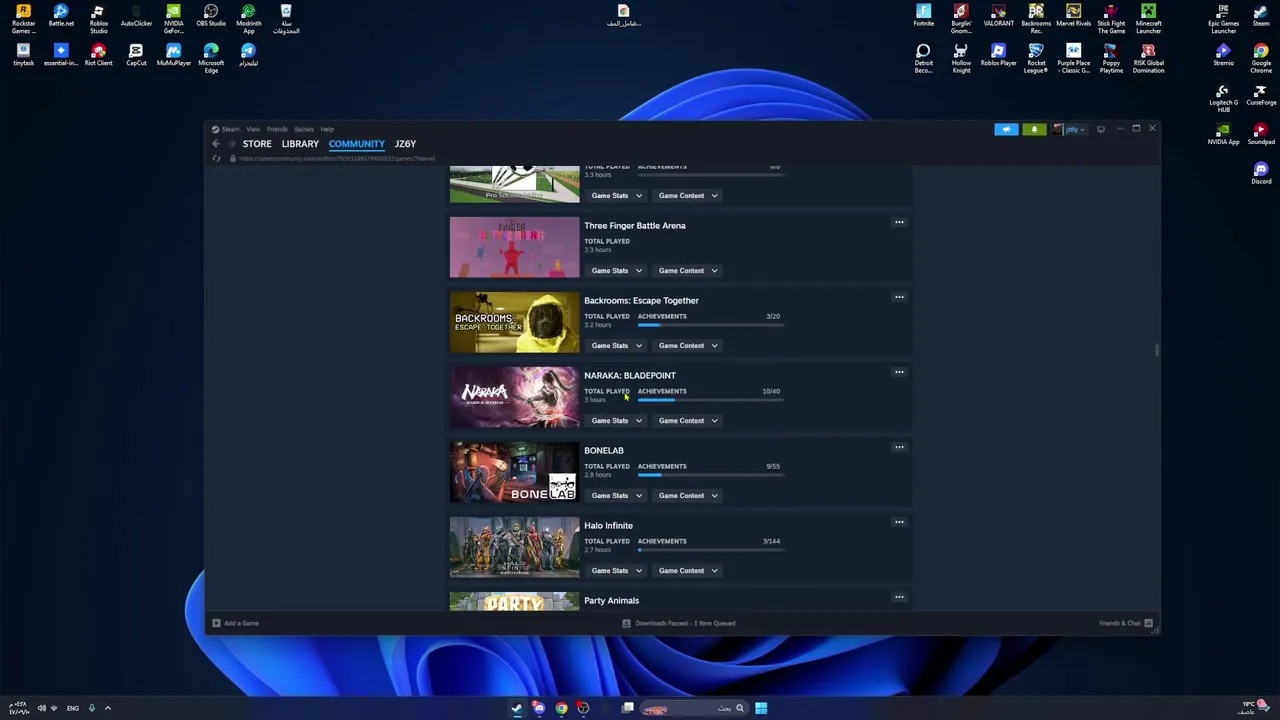Toggle microphone icon in system tray
1280x720 pixels.
[x=91, y=708]
